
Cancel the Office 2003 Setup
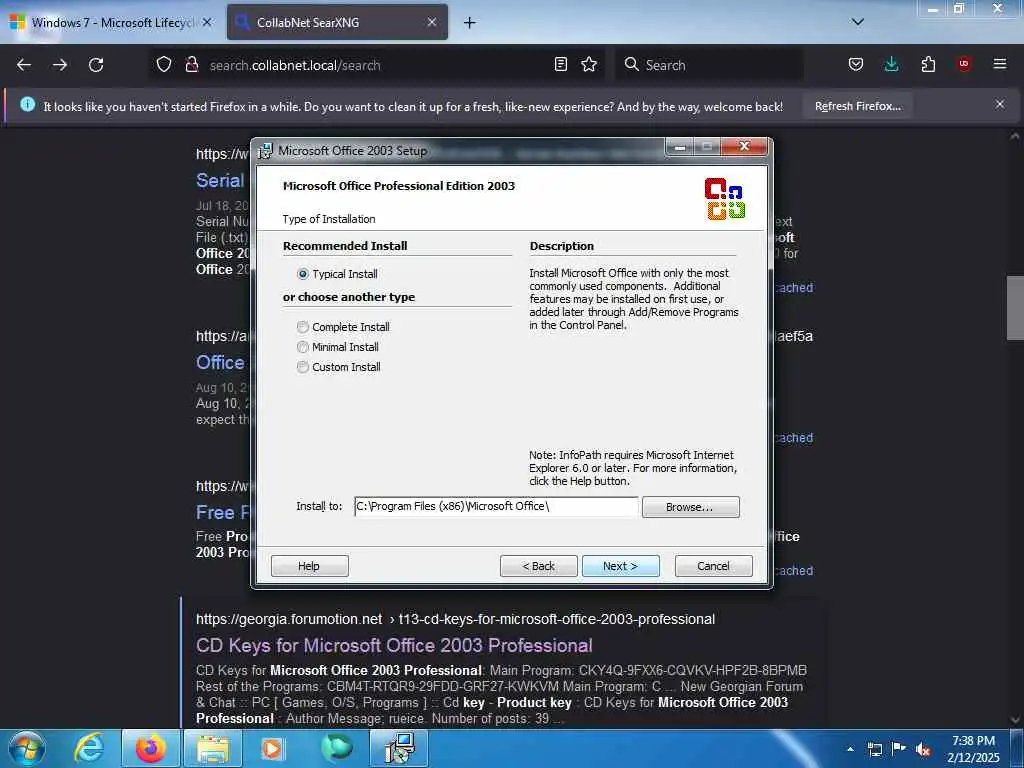pyautogui.click(x=713, y=566)
